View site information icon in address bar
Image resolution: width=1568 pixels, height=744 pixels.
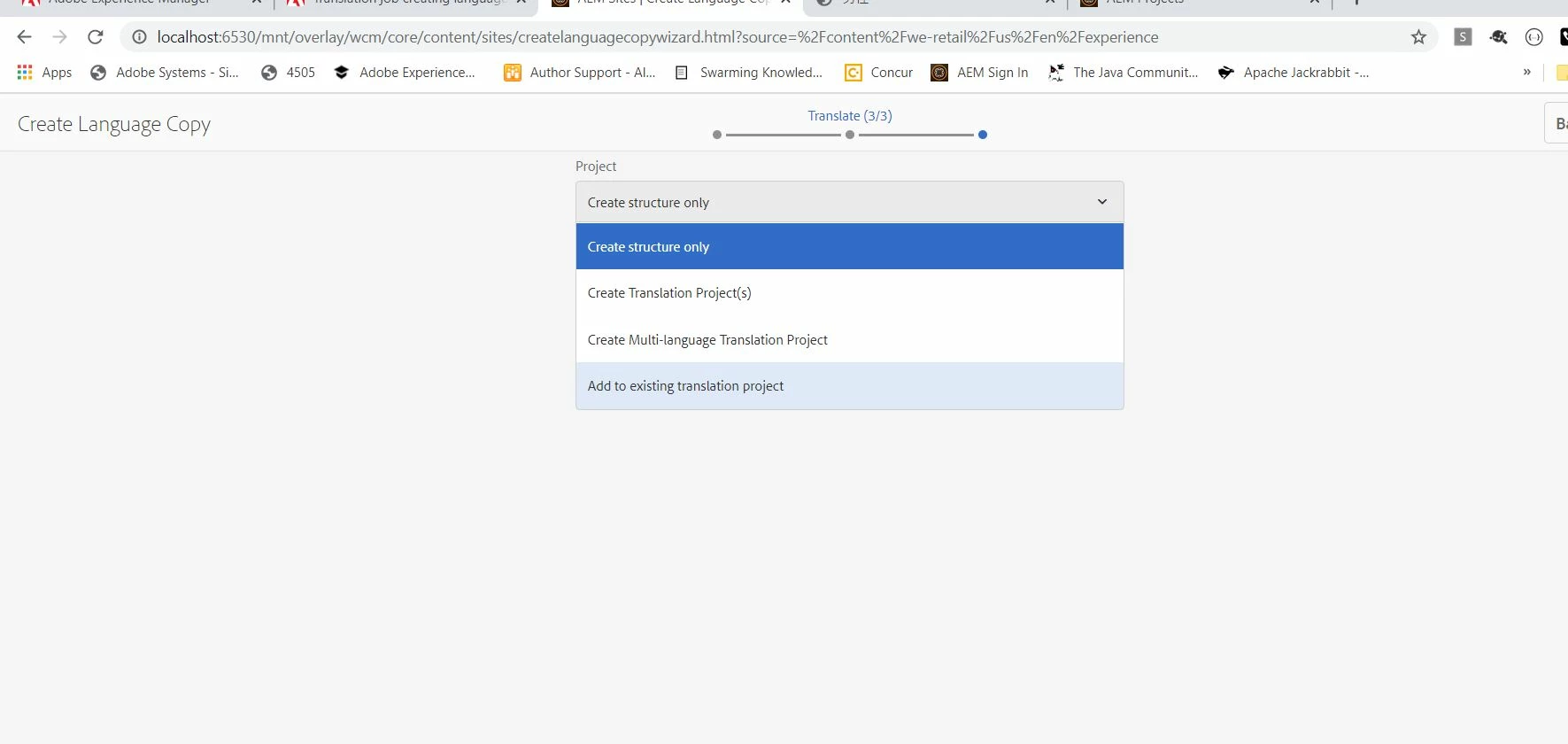[139, 37]
